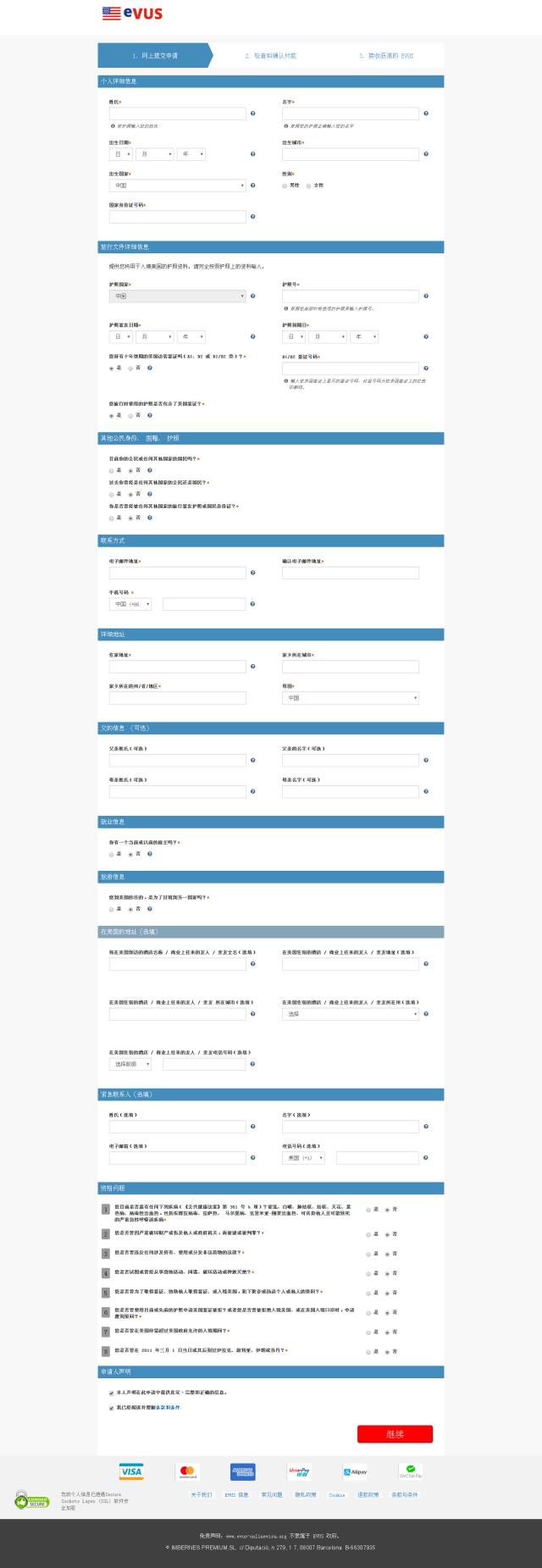542x1568 pixels.
Task: Open EVUS 信息 footer link
Action: [236, 1495]
